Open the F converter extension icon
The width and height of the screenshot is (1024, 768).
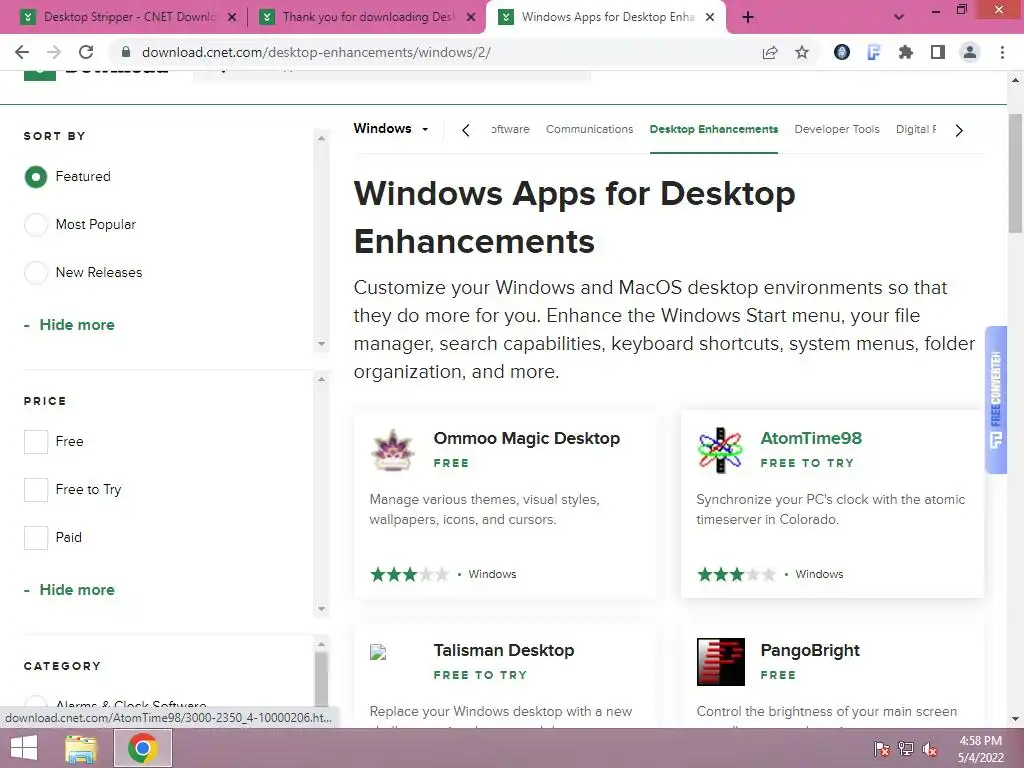[x=873, y=52]
